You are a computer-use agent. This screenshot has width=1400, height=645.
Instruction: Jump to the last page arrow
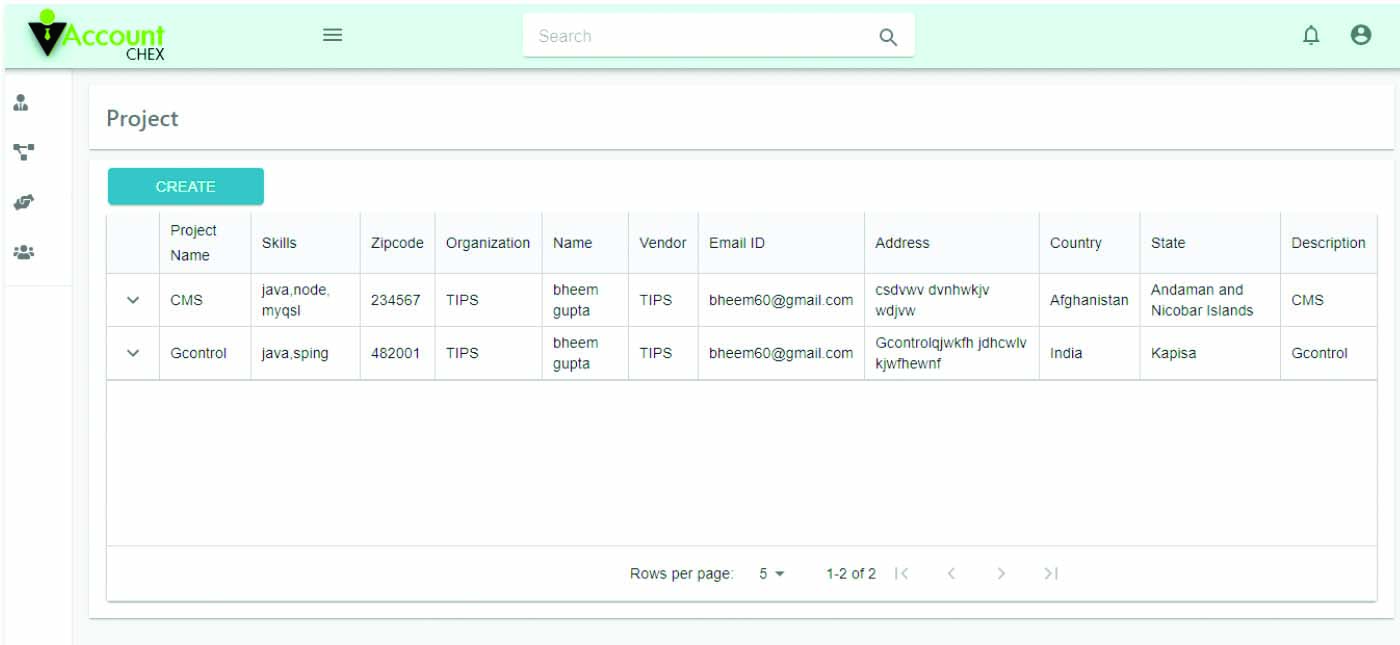click(1050, 574)
